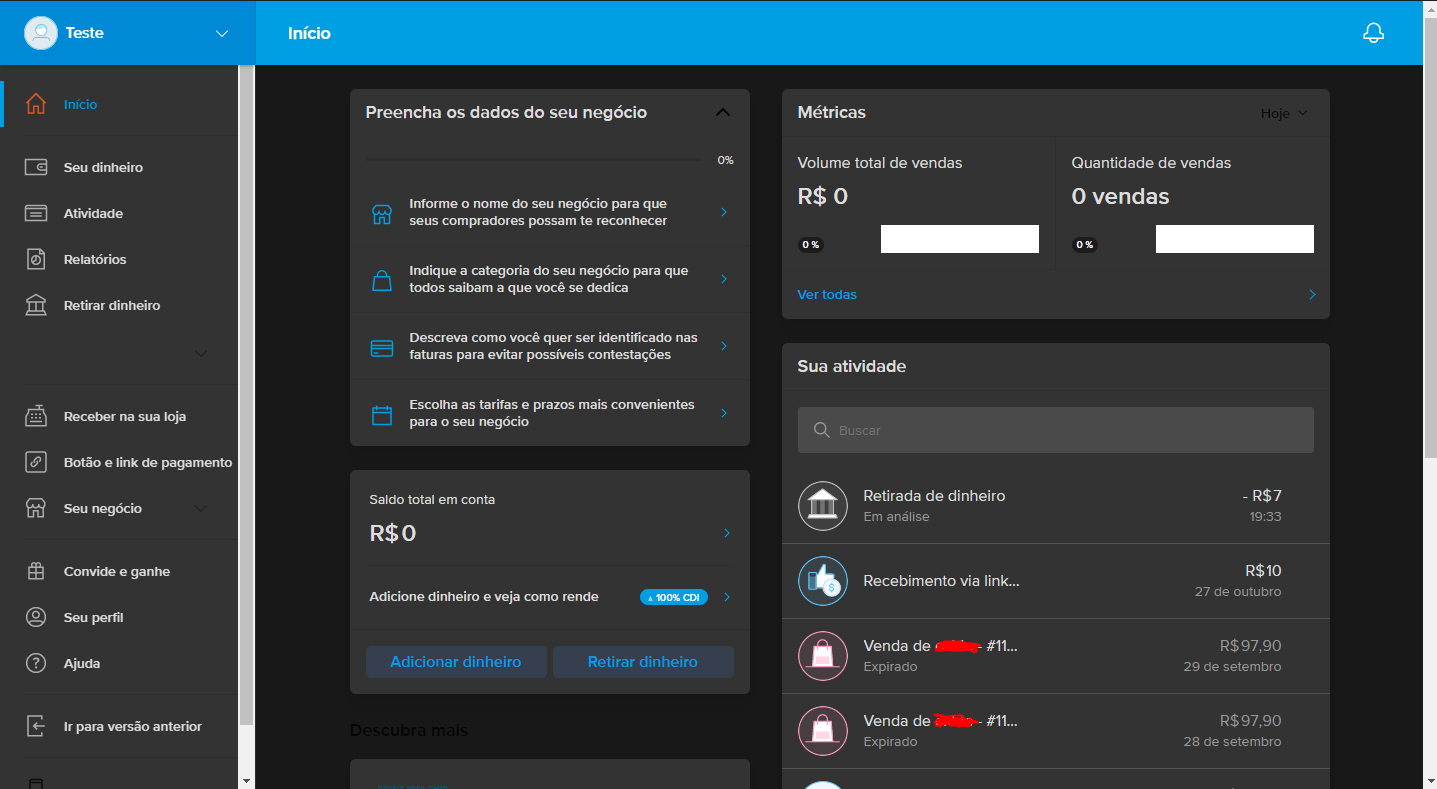Image resolution: width=1437 pixels, height=789 pixels.
Task: Open the Recebimento via link activity entry
Action: pos(1056,581)
